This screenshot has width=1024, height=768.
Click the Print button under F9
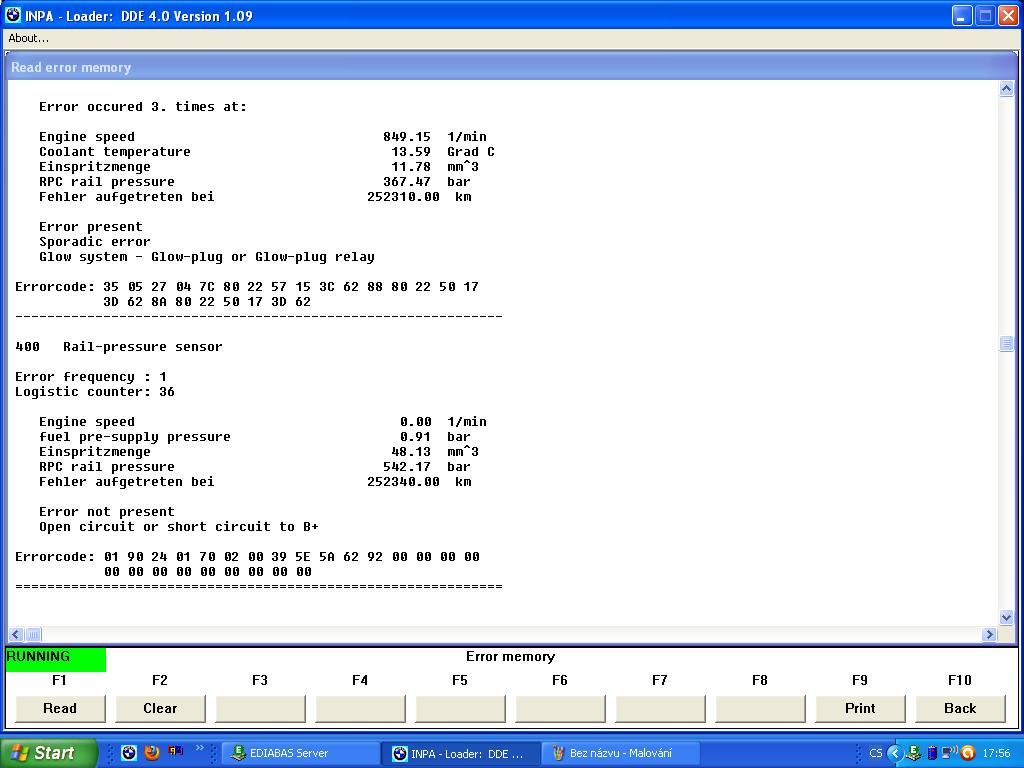click(x=860, y=708)
